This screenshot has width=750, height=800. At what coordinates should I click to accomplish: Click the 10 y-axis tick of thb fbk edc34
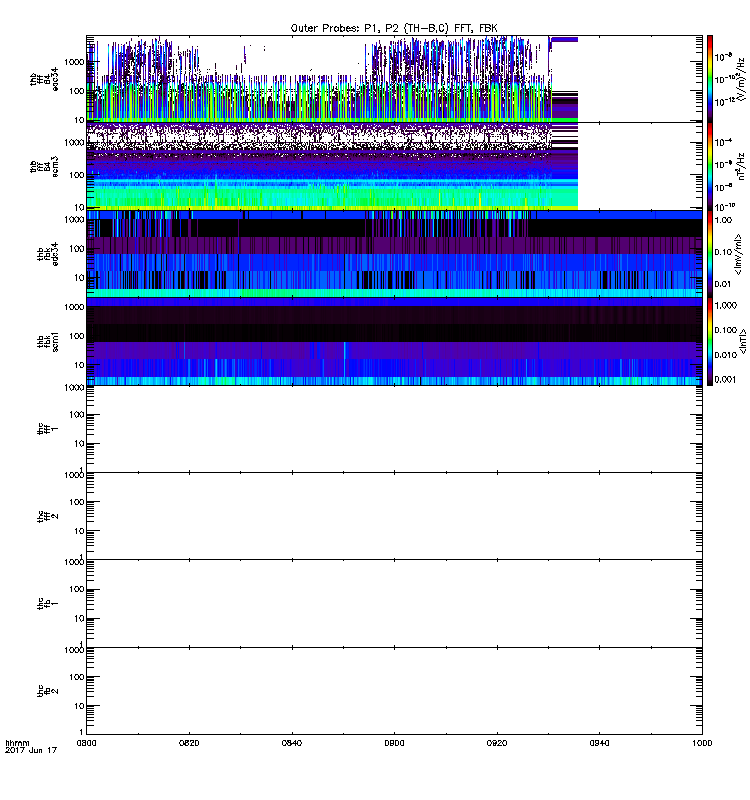(x=79, y=278)
